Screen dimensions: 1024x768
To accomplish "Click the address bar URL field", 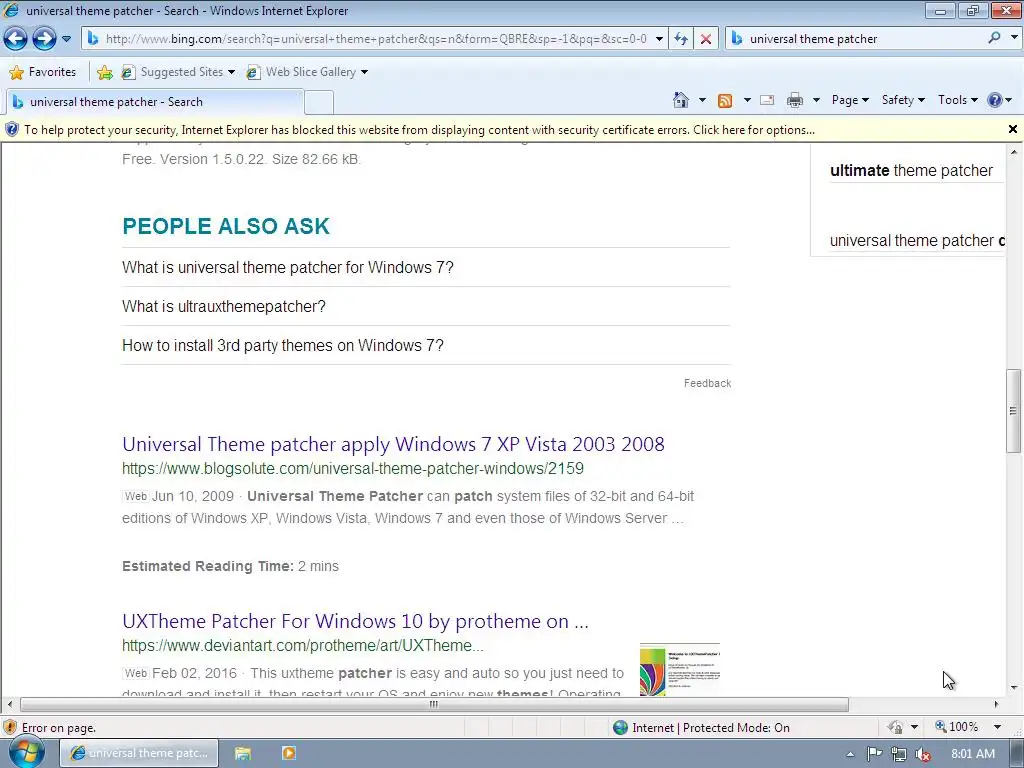I will pos(376,39).
